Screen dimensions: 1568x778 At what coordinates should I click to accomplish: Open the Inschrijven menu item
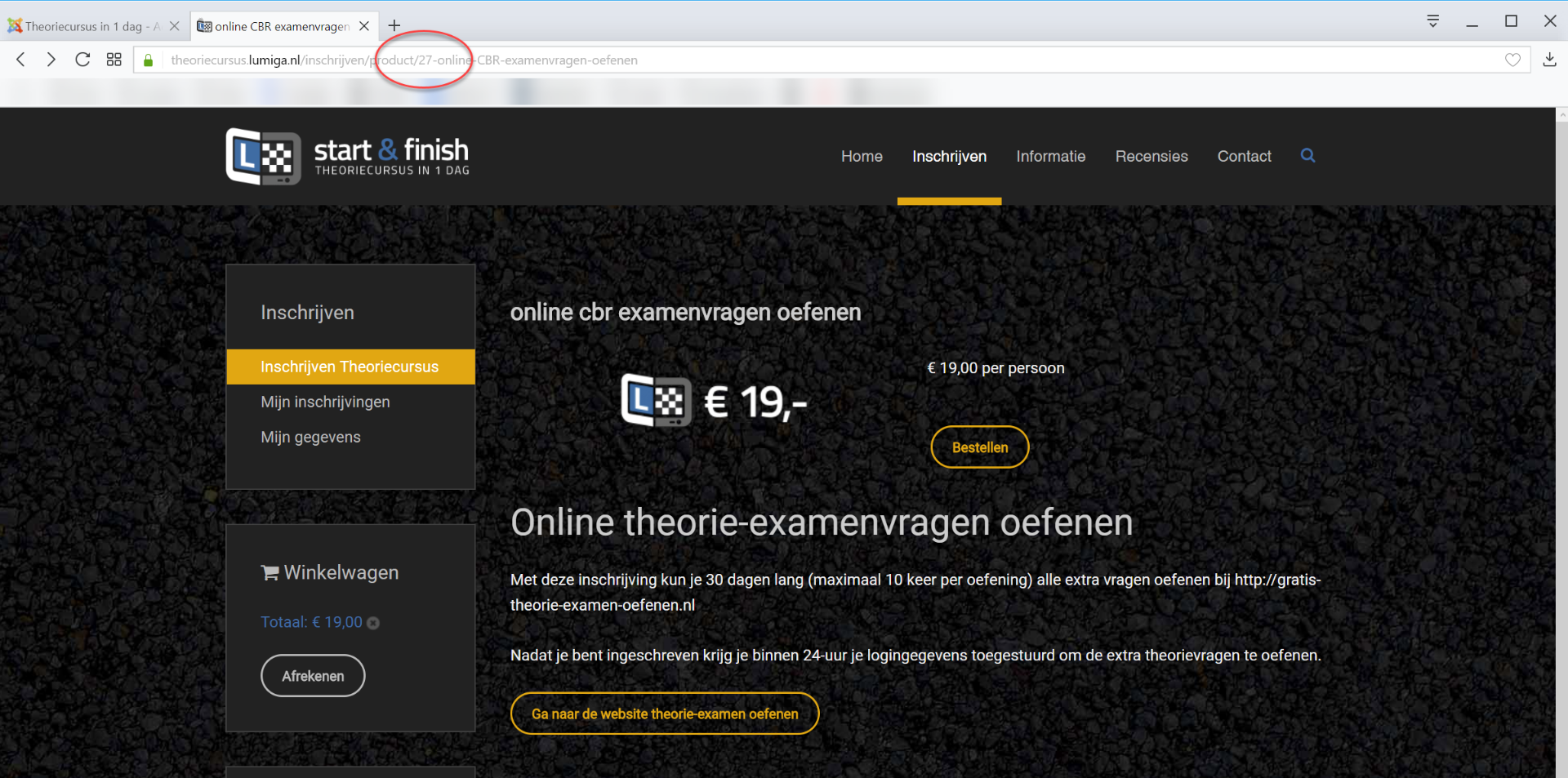[x=949, y=156]
